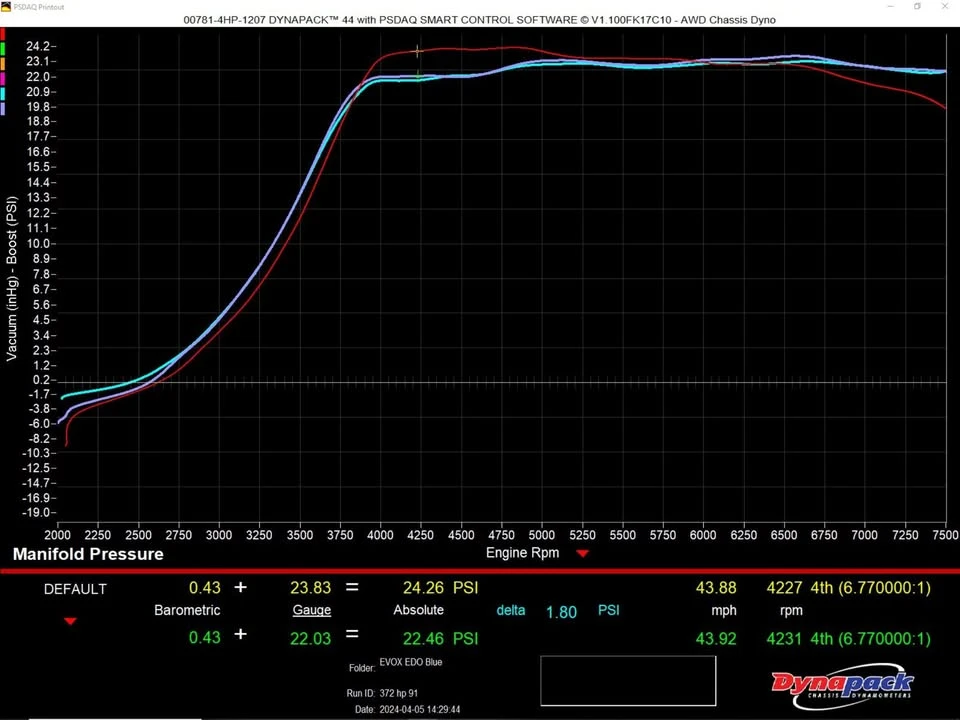The width and height of the screenshot is (960, 720).
Task: Click the PSDAQ Printout app icon
Action: coord(6,7)
